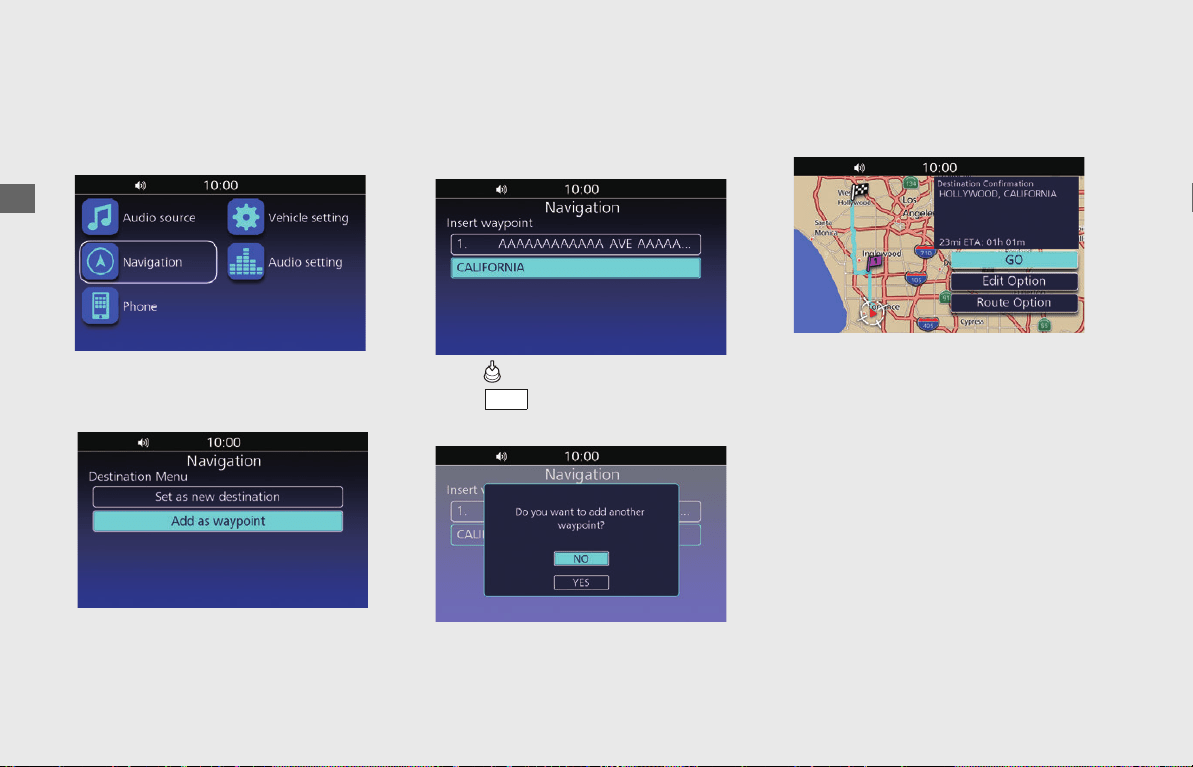Click the Phone label
1193x767 pixels.
tap(140, 307)
